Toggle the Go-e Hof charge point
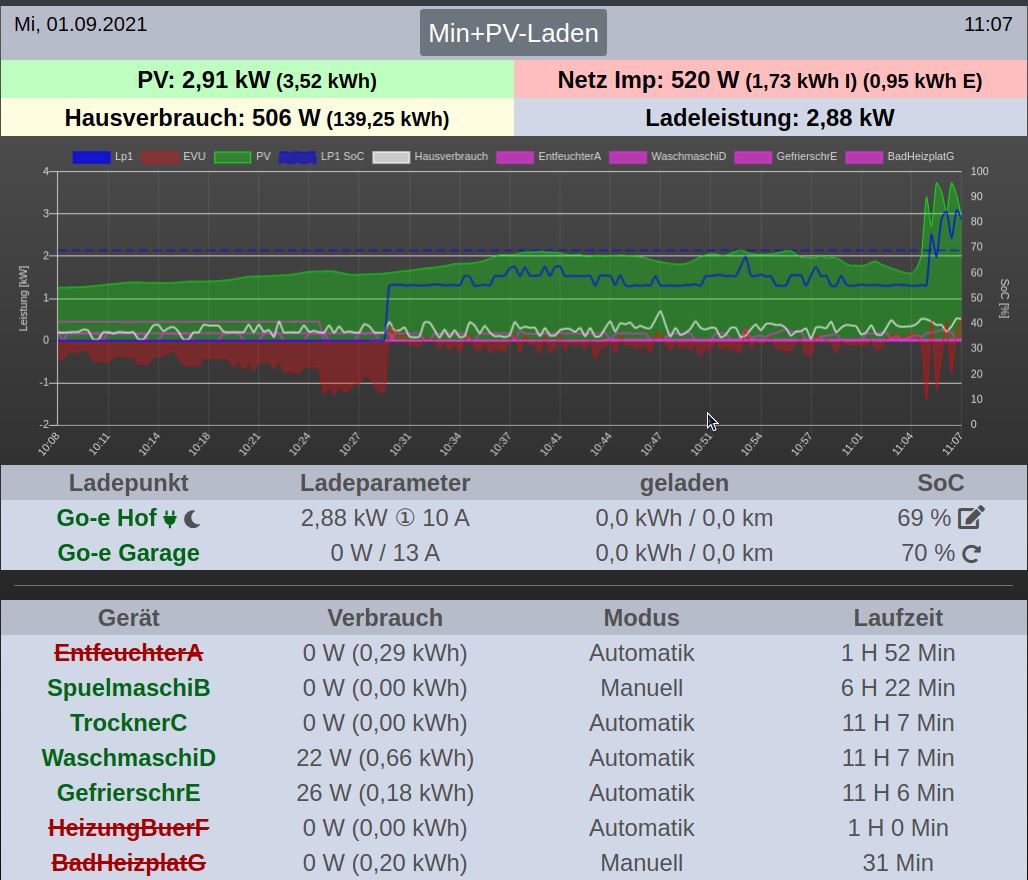 pyautogui.click(x=107, y=518)
